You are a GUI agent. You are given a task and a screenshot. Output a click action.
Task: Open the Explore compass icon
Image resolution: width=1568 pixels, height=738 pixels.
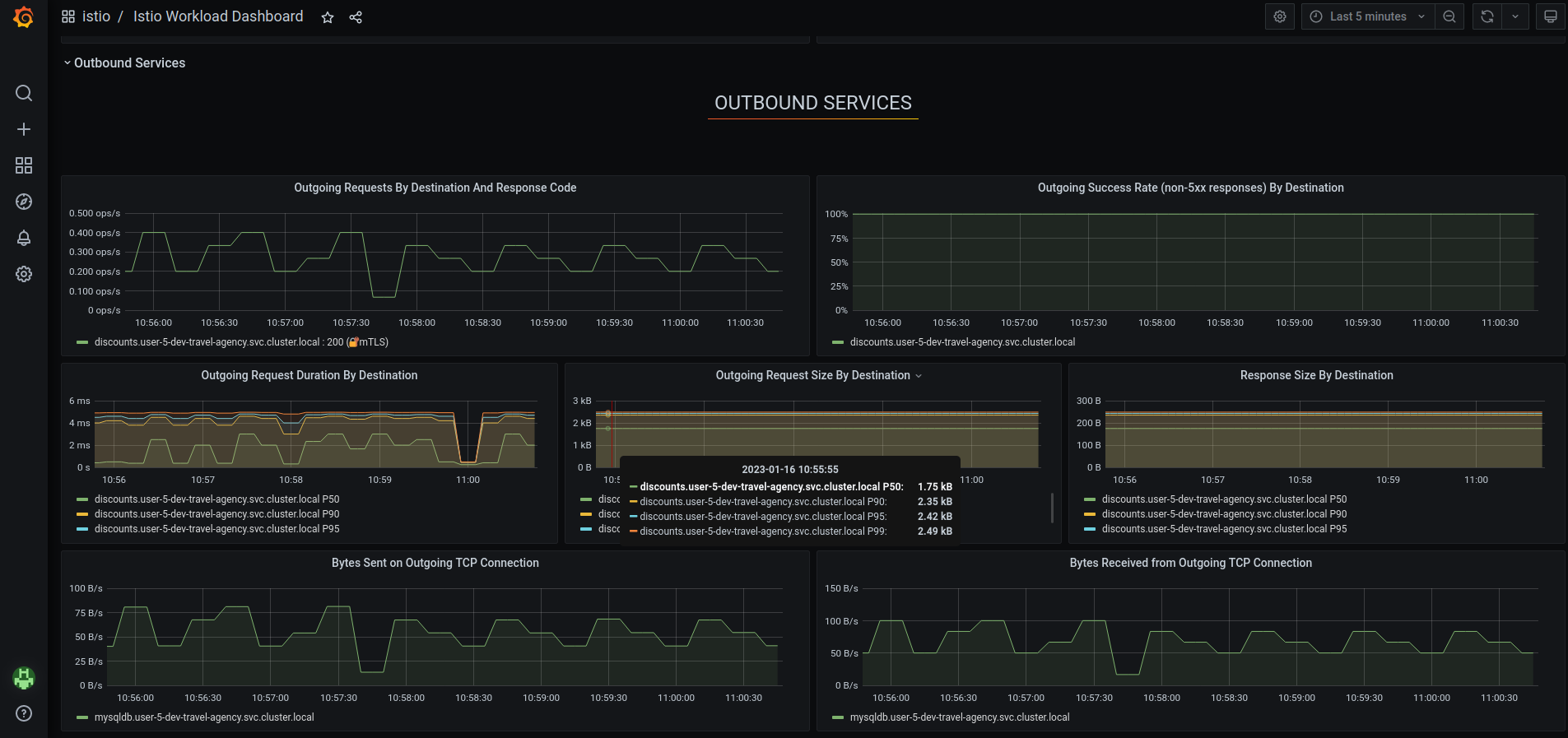(24, 202)
